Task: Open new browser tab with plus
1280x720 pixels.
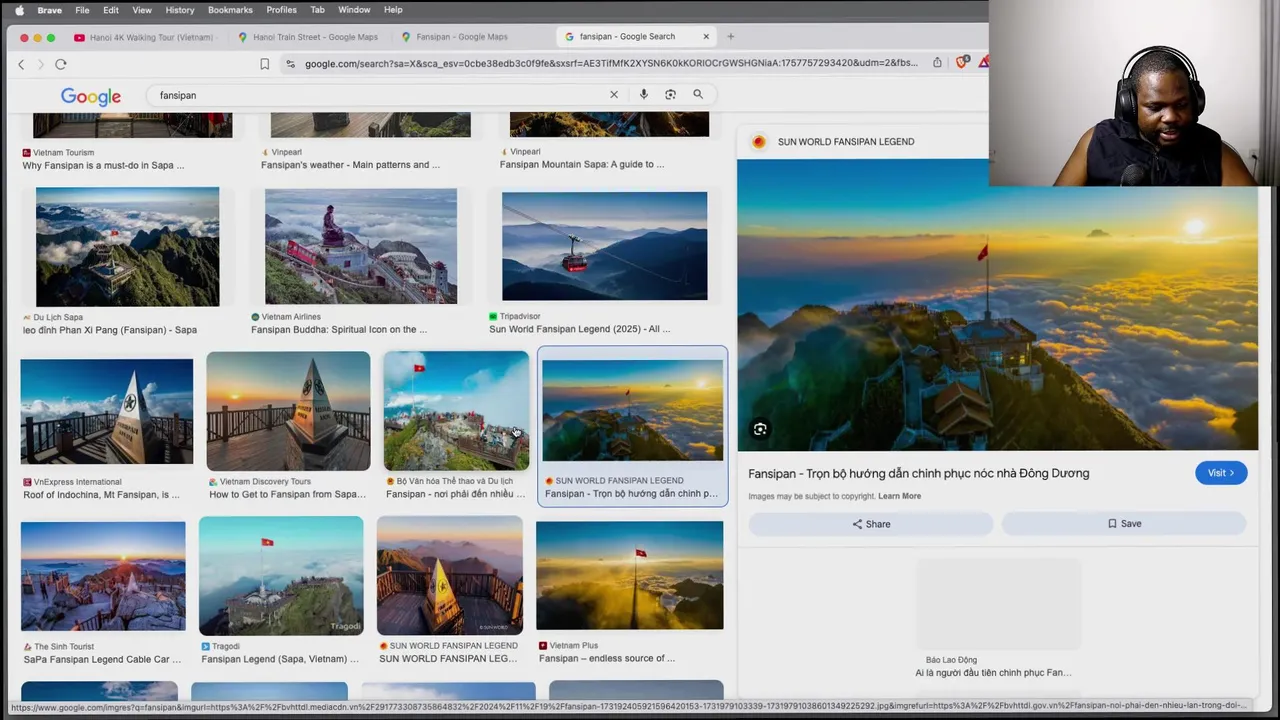Action: point(730,37)
